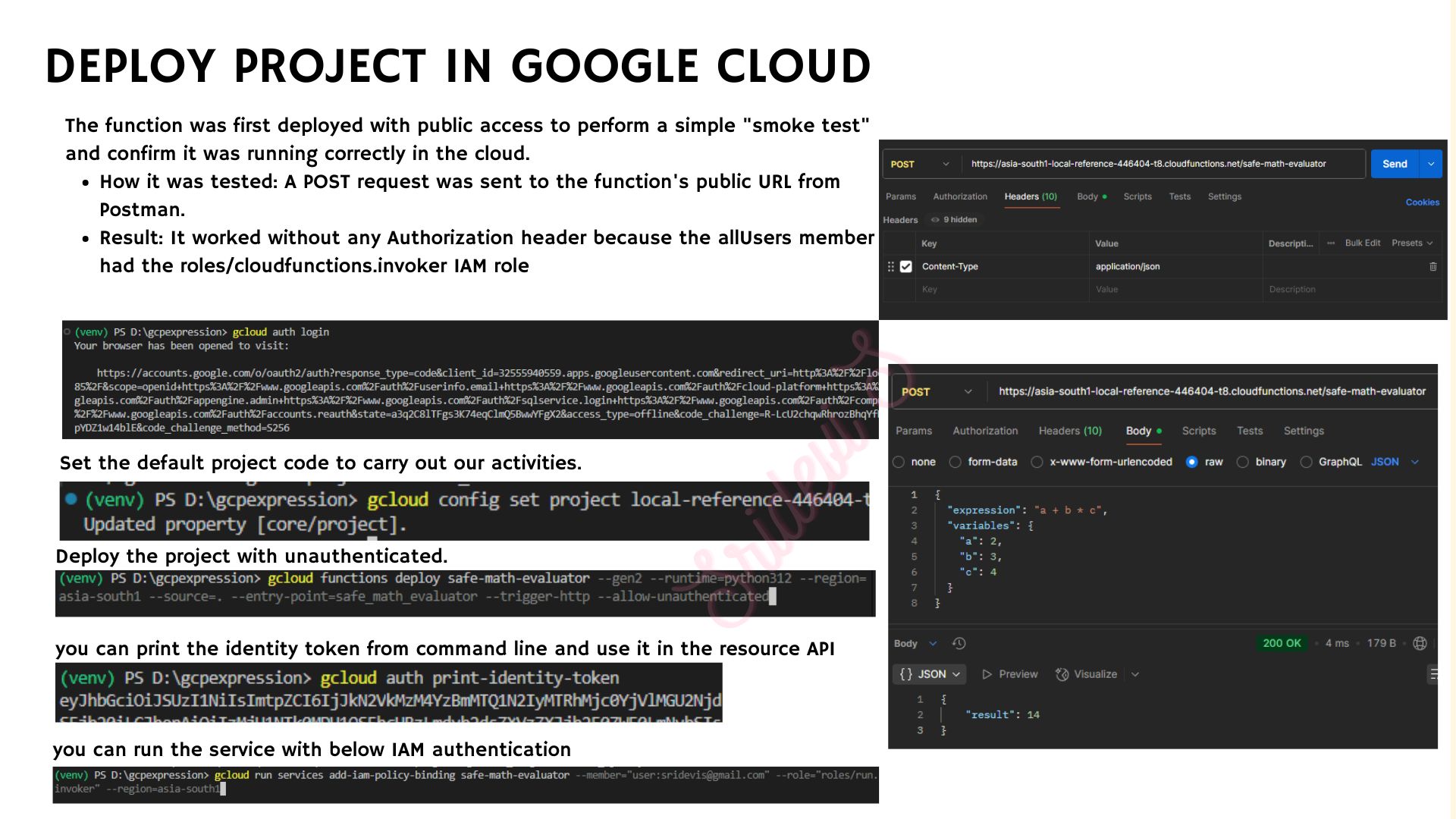Click the "result": 14 response line
Screen dimensions: 1456x819
click(x=1003, y=715)
